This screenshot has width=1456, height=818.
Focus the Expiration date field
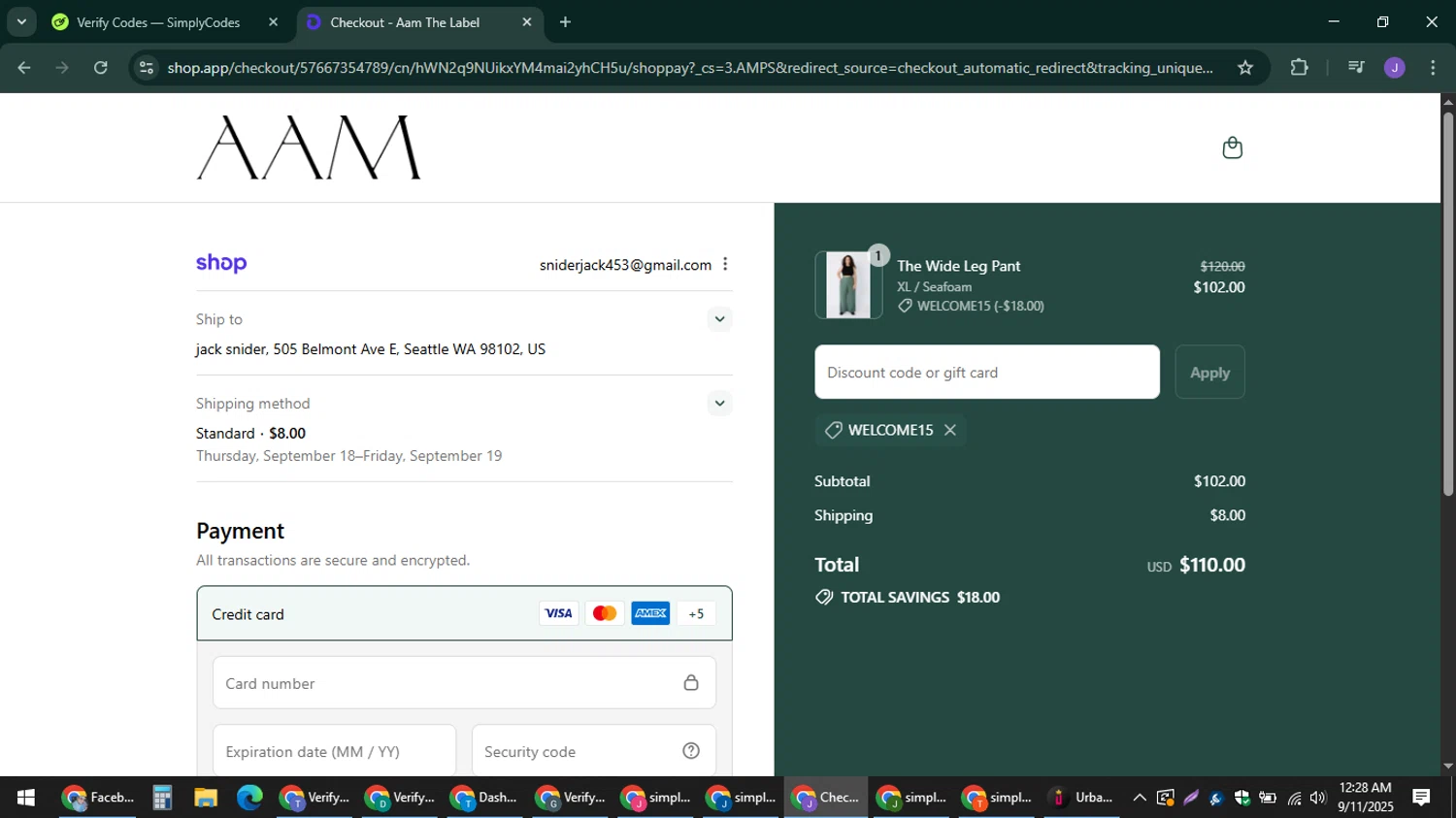[334, 751]
